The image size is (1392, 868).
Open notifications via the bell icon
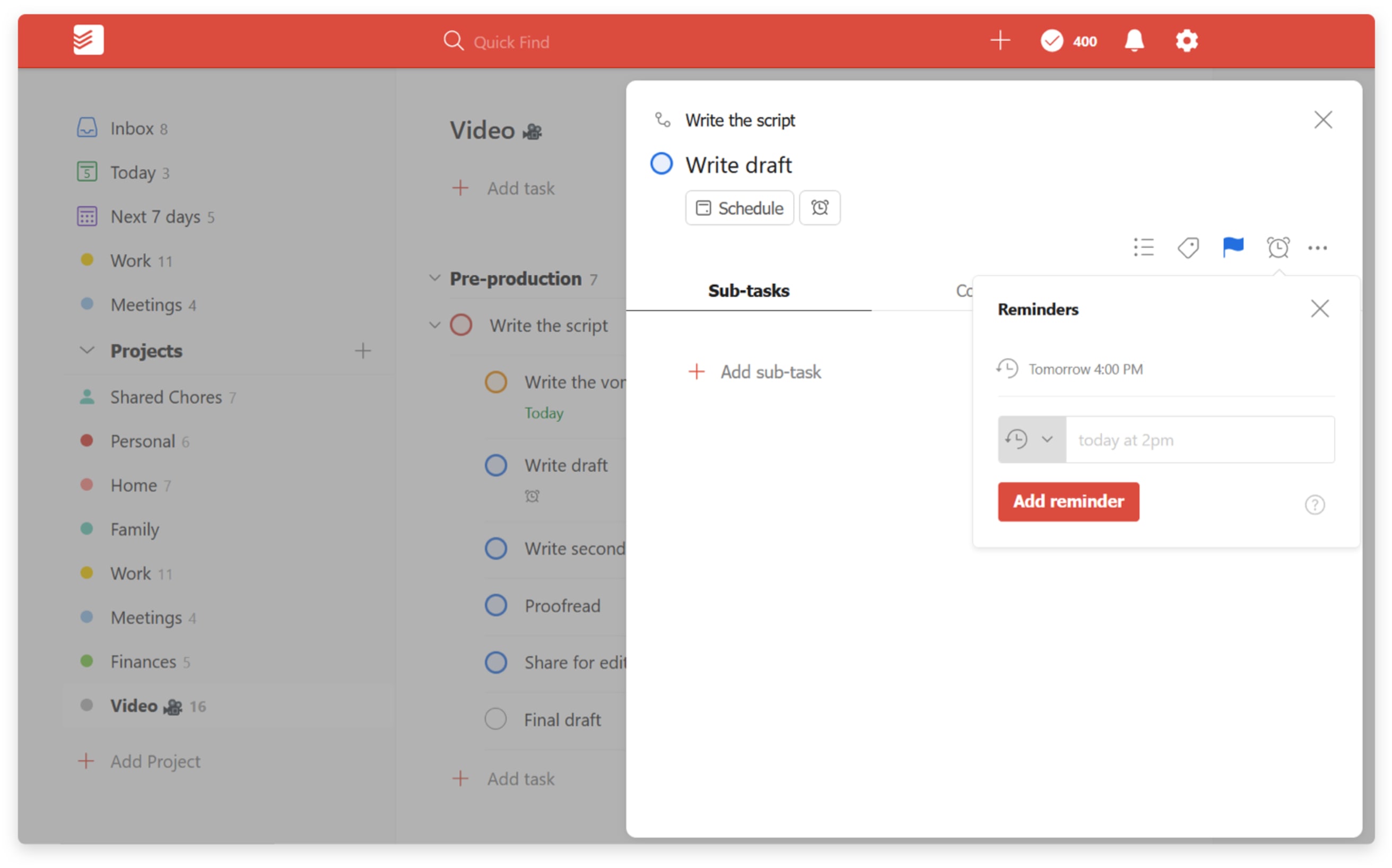(1135, 41)
